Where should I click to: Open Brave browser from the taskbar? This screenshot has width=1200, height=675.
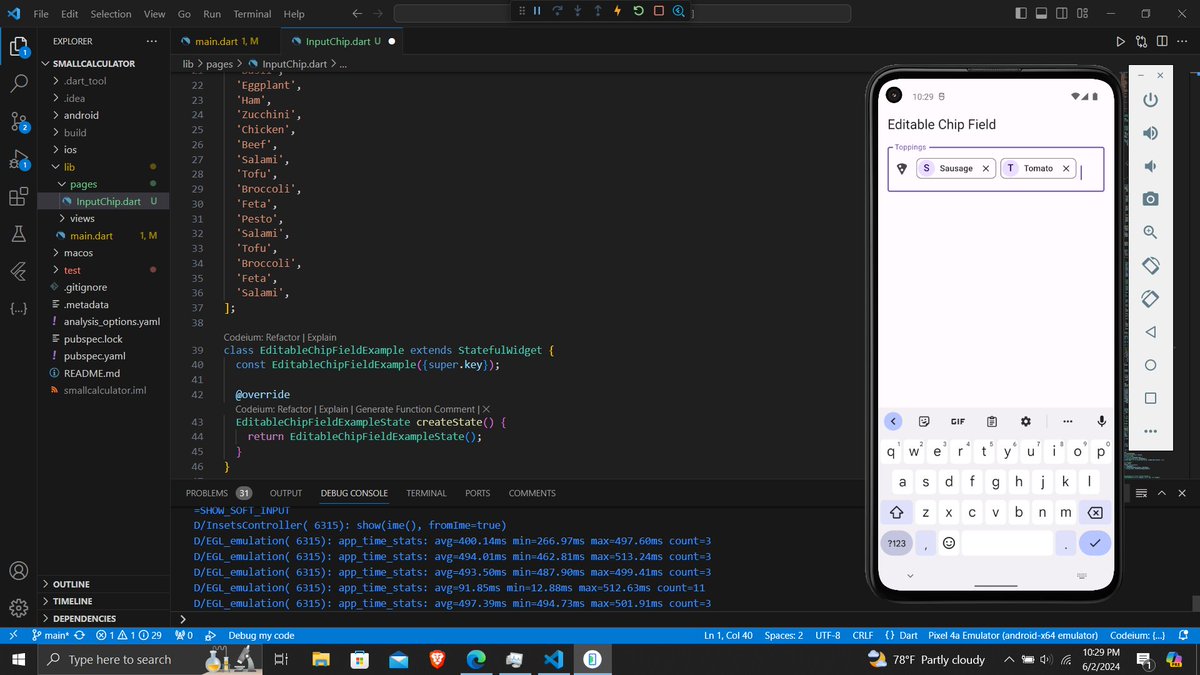click(x=439, y=659)
